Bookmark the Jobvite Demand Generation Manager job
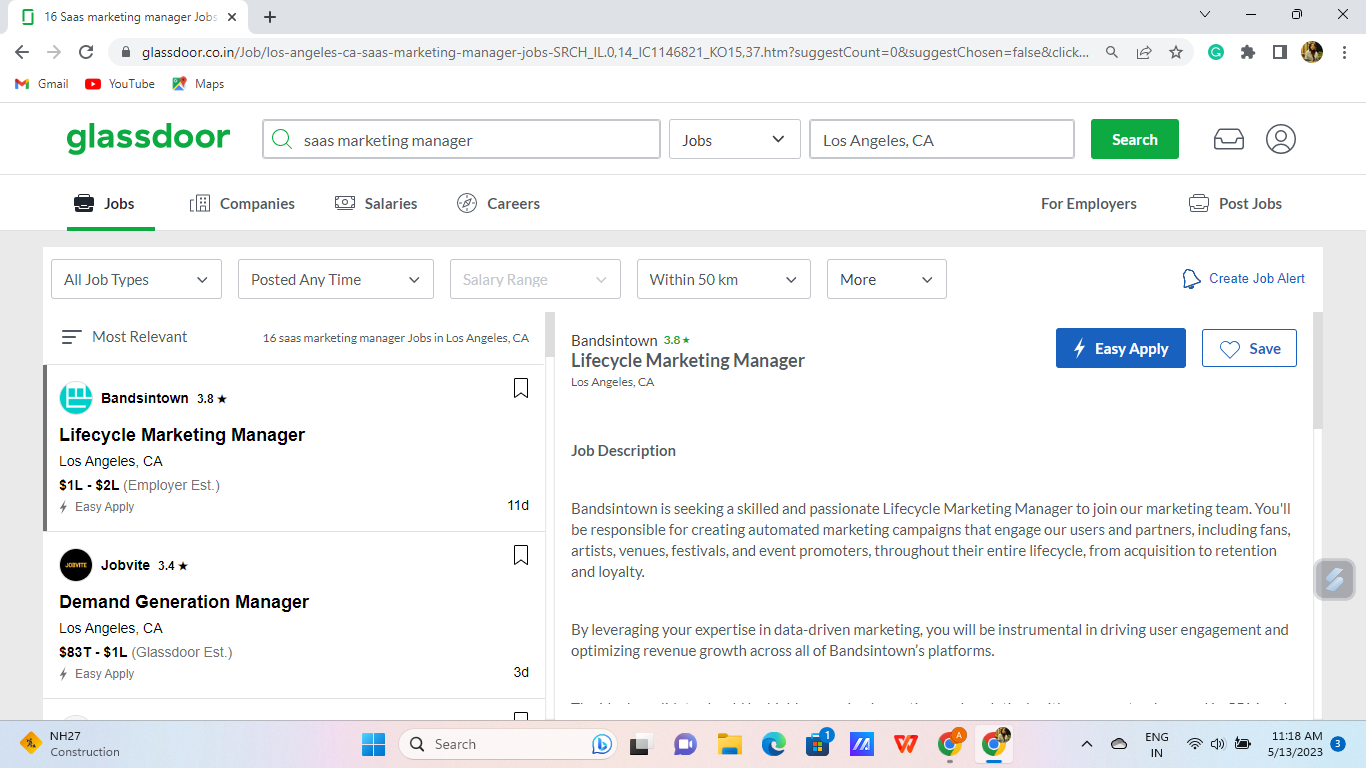 coord(521,555)
